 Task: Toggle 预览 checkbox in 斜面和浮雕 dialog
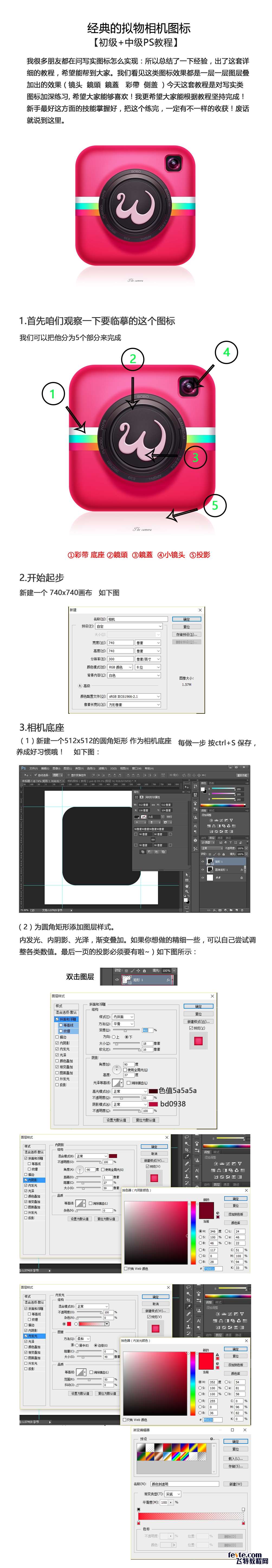[191, 1028]
